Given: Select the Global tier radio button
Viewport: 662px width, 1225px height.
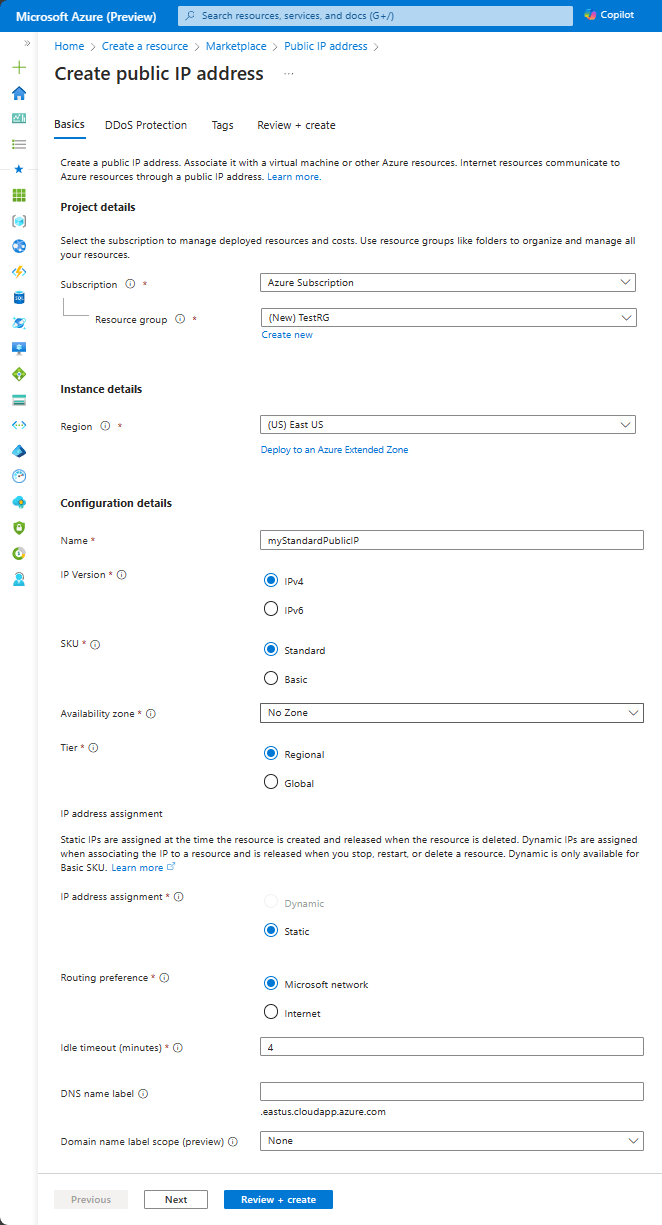Looking at the screenshot, I should point(270,782).
